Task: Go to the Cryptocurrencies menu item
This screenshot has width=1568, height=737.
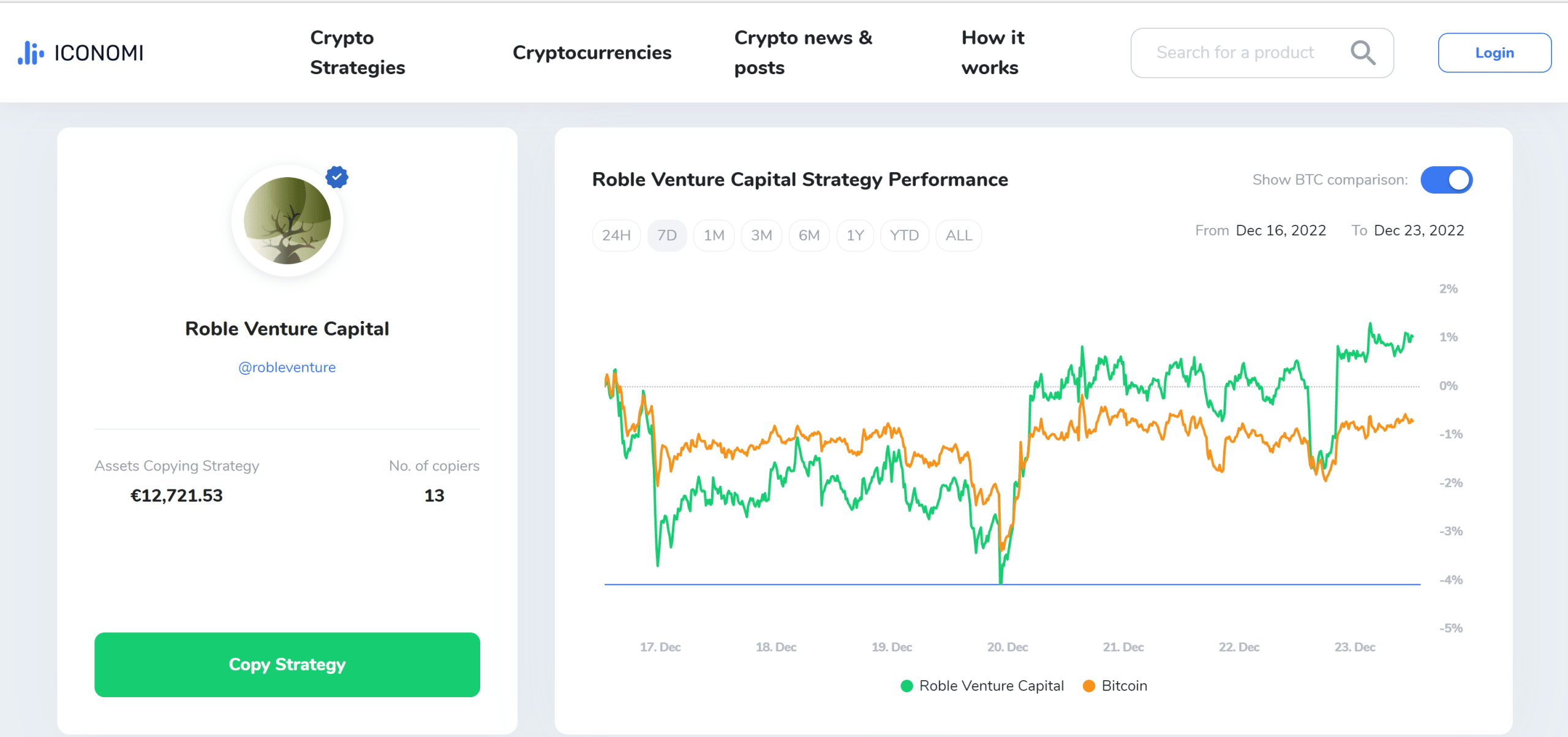Action: pos(592,53)
